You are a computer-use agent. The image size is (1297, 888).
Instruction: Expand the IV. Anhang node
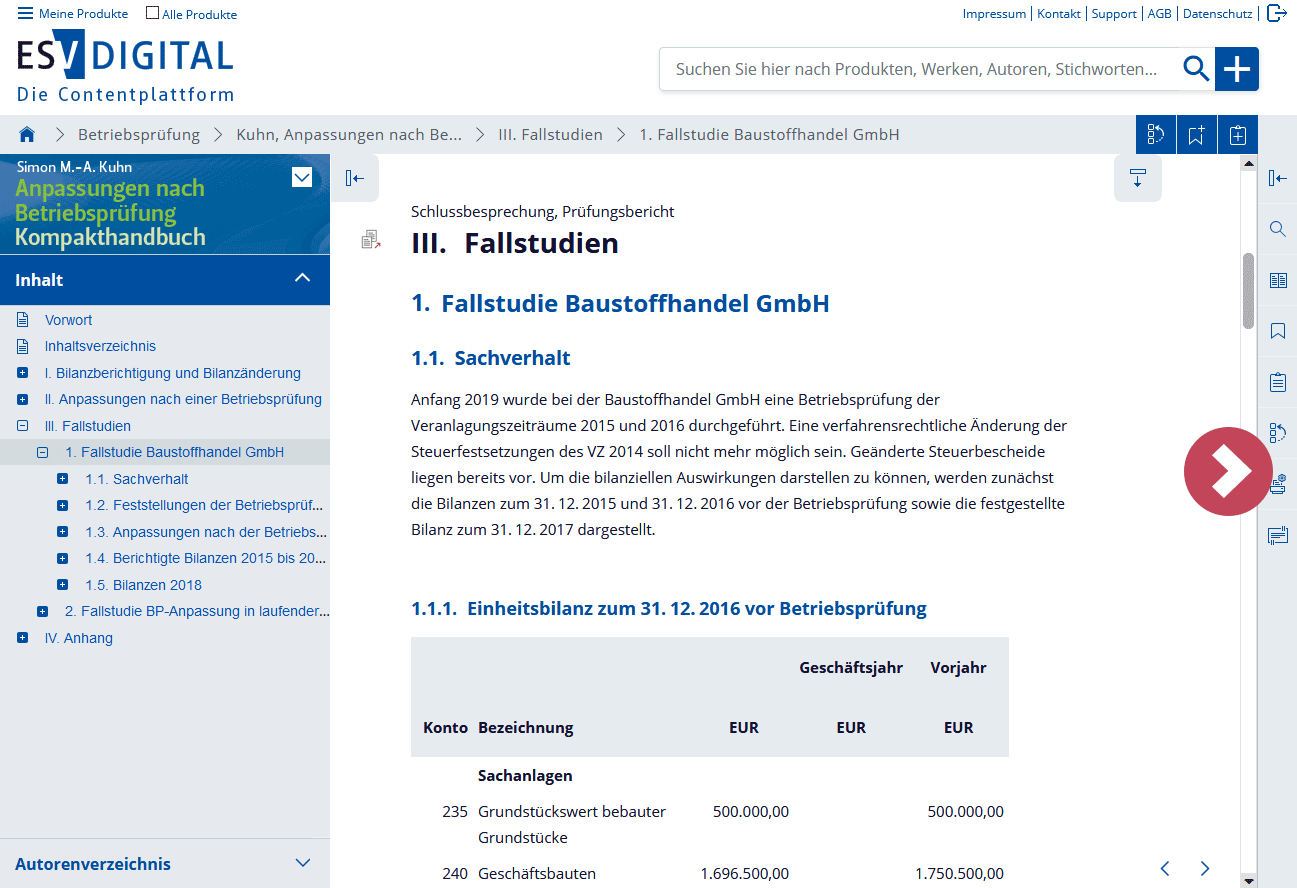point(23,638)
